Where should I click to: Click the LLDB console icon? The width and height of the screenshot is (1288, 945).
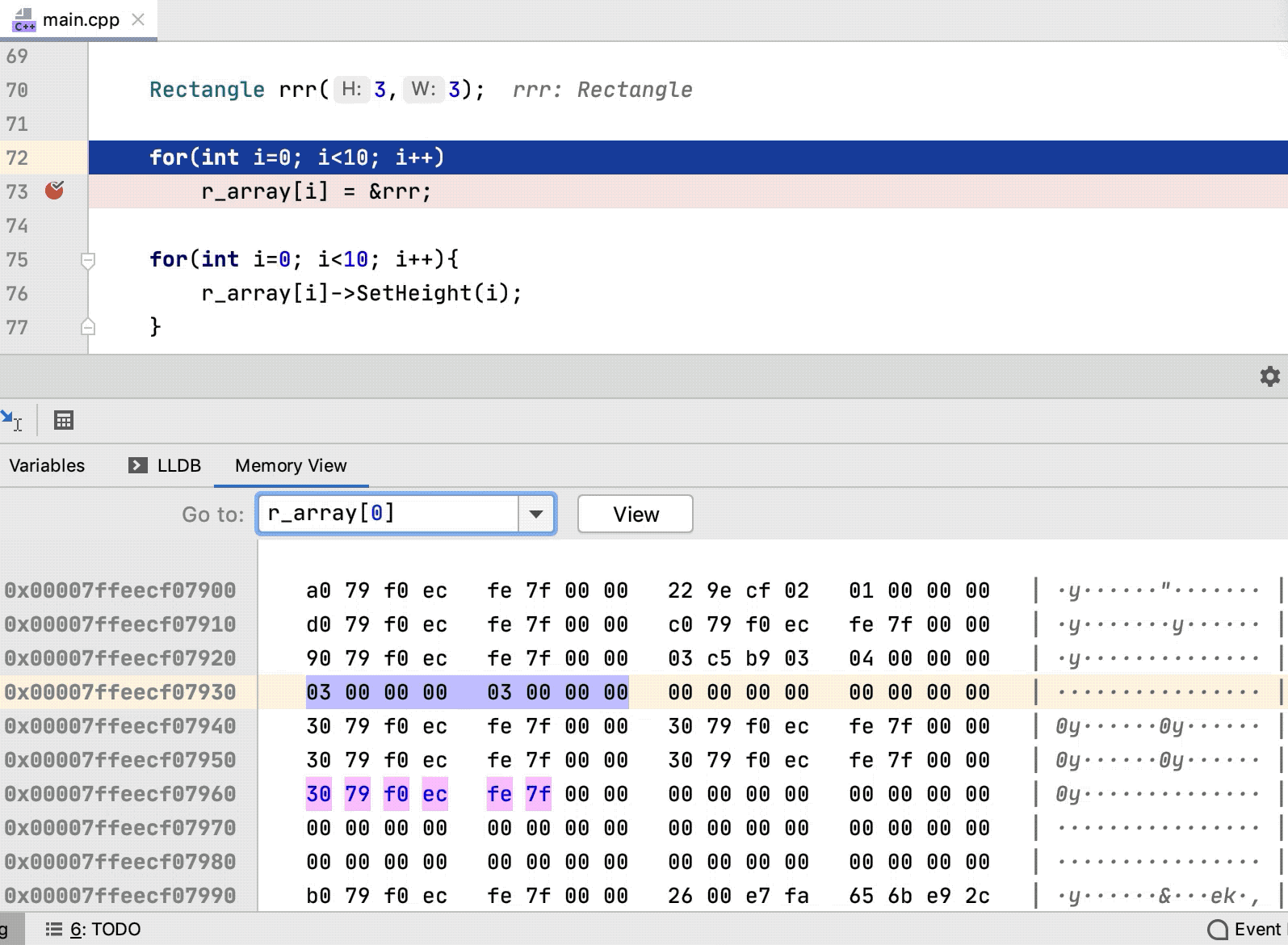pyautogui.click(x=138, y=465)
